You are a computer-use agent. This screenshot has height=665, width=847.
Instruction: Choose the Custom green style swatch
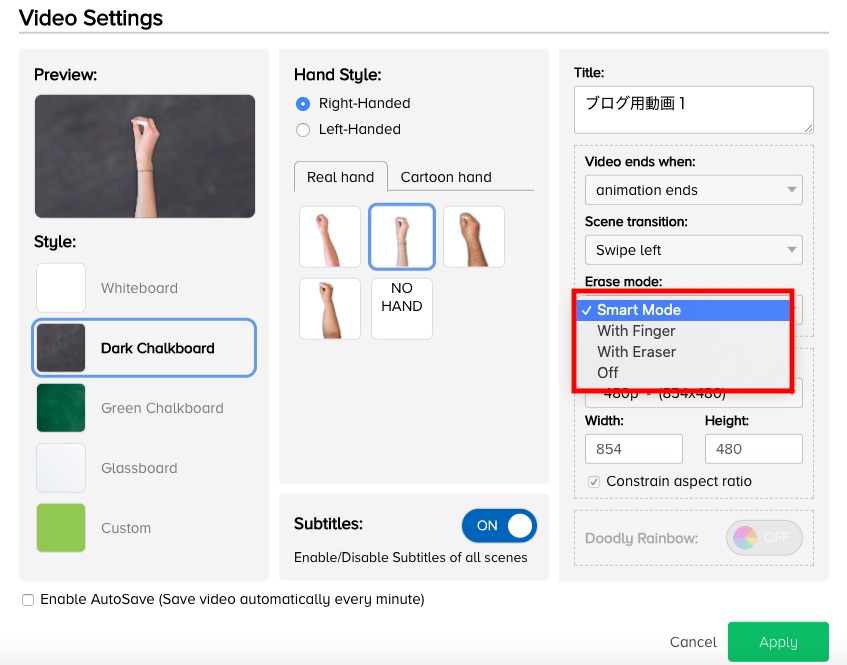coord(61,528)
